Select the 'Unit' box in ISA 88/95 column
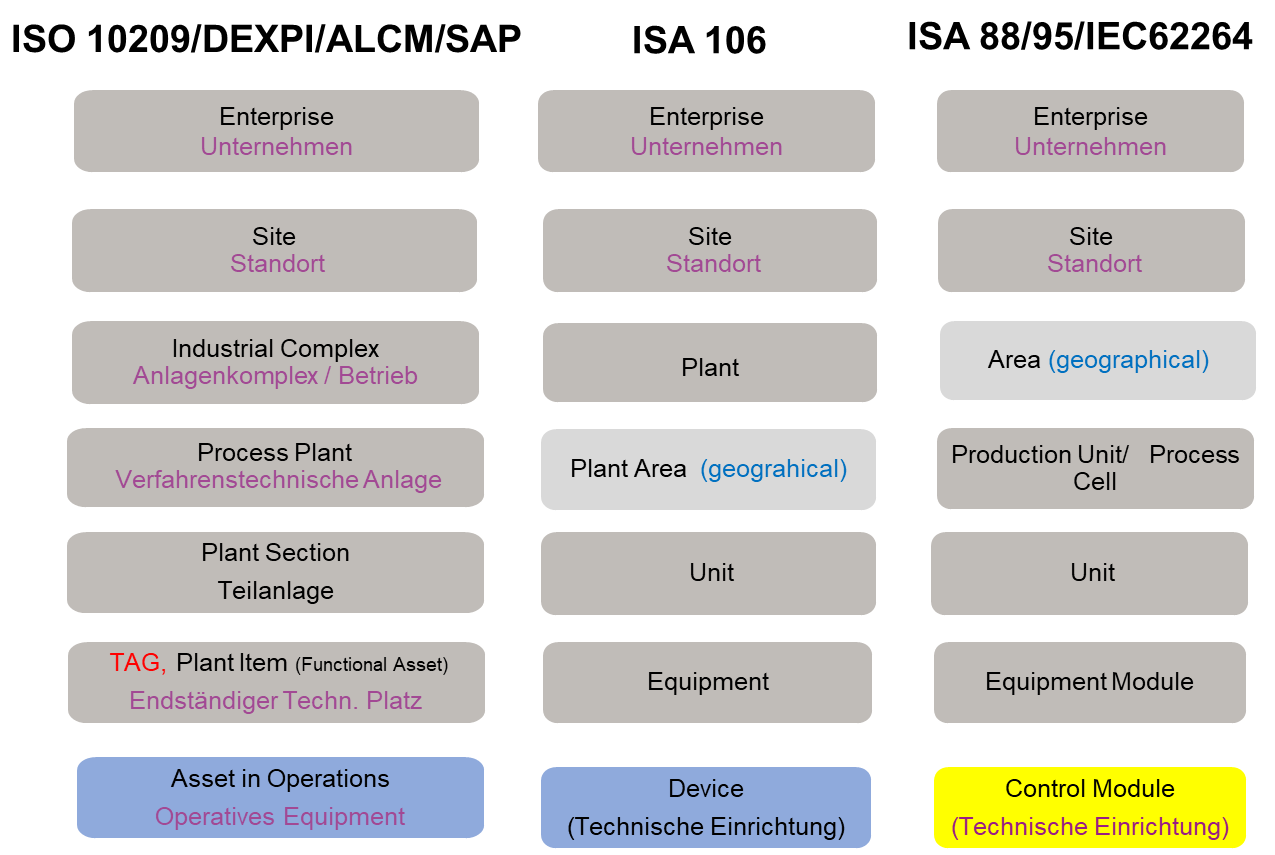This screenshot has width=1275, height=855. pos(1089,573)
